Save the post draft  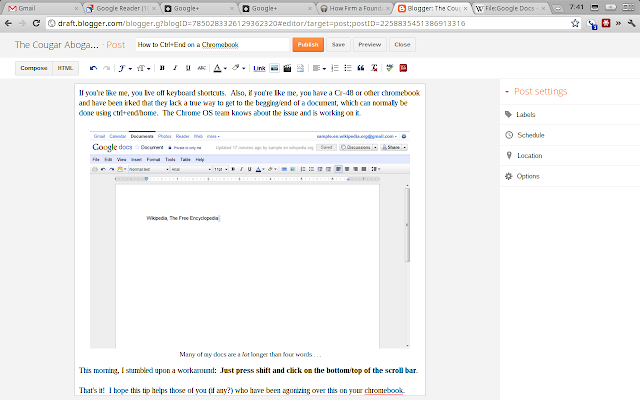tap(338, 44)
